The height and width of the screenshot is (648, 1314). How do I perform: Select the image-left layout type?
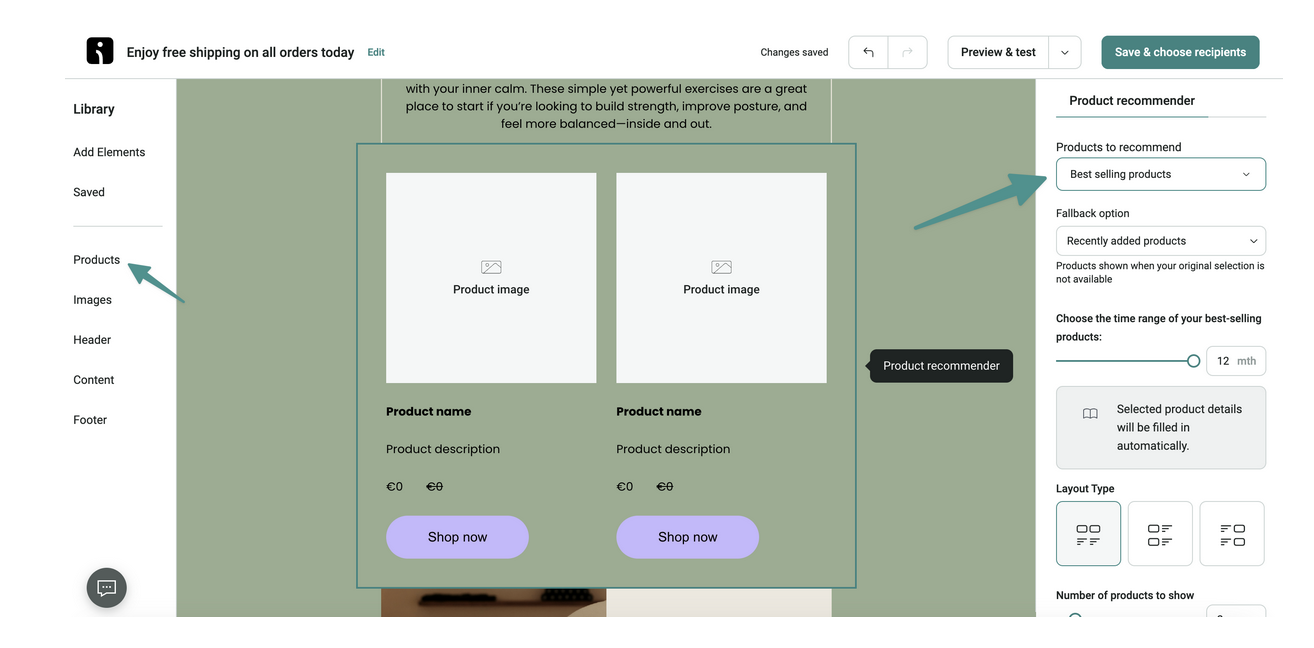[x=1160, y=533]
